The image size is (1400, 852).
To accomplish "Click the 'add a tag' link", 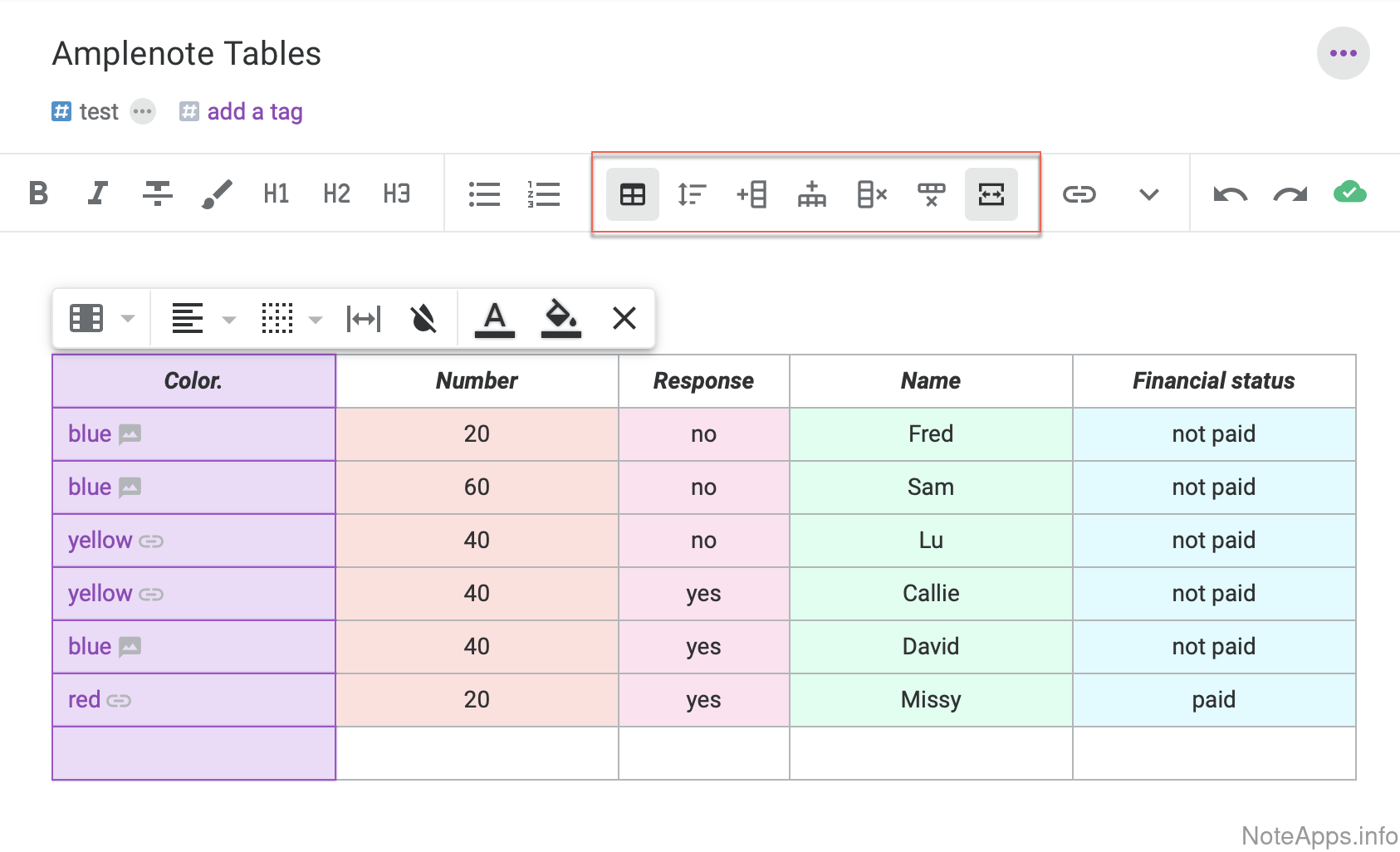I will point(254,111).
